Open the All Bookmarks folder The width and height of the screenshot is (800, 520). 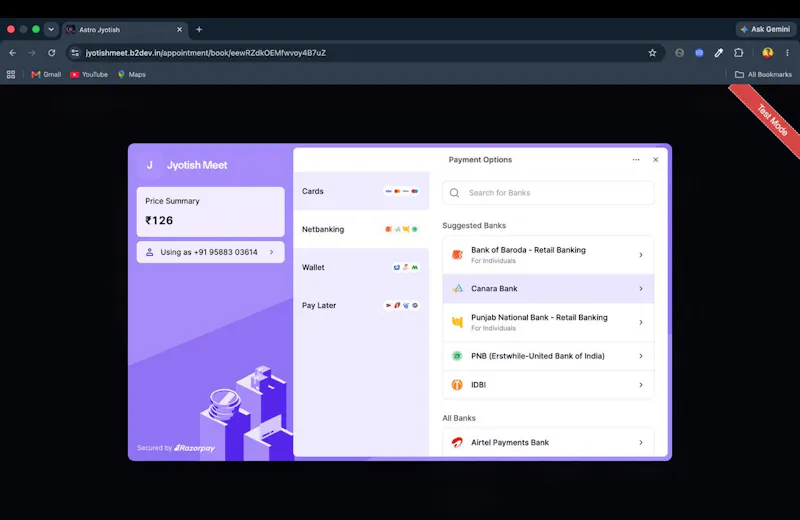coord(763,75)
